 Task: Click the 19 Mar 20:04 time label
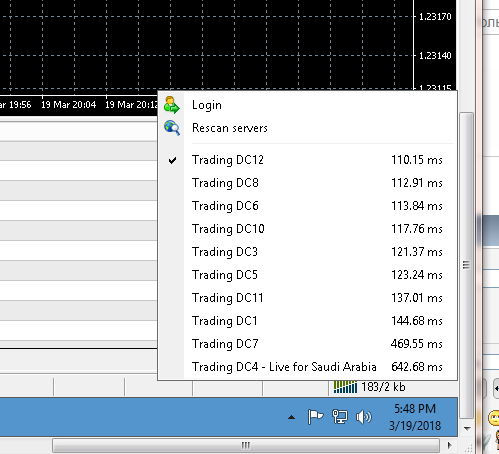[x=68, y=105]
